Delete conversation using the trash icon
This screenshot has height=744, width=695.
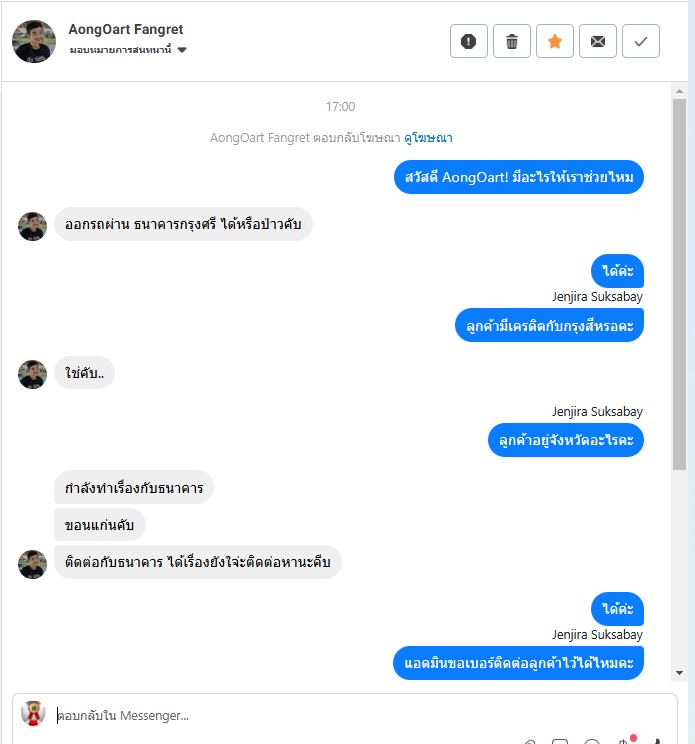coord(512,41)
